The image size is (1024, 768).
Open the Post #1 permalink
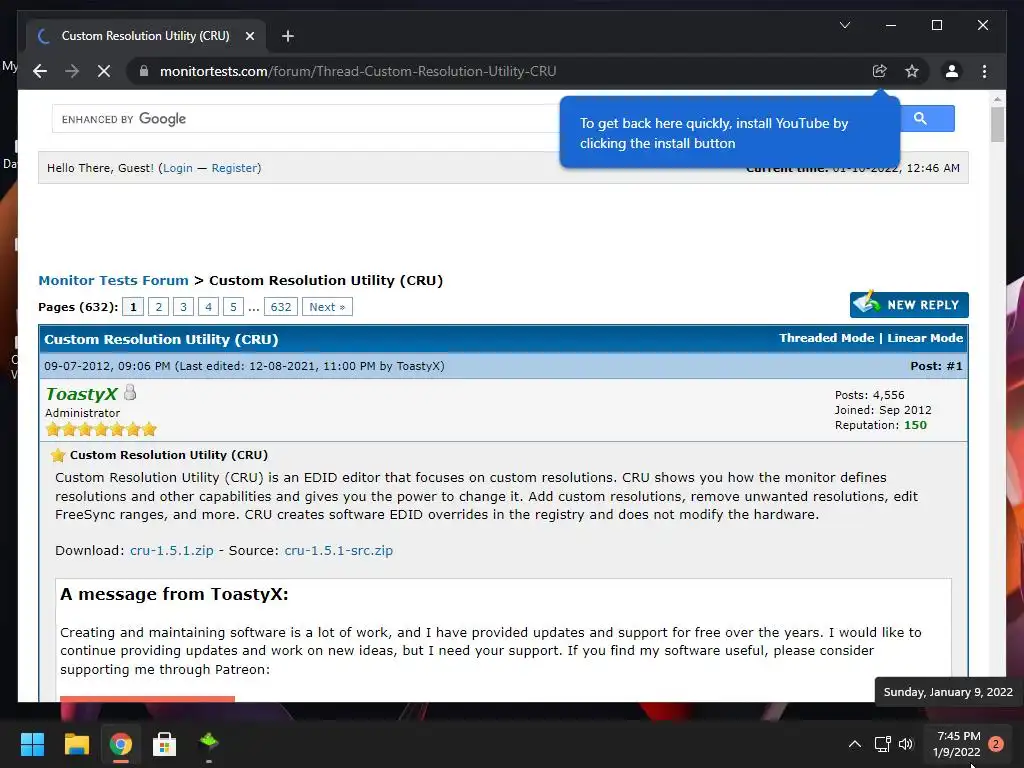point(954,366)
